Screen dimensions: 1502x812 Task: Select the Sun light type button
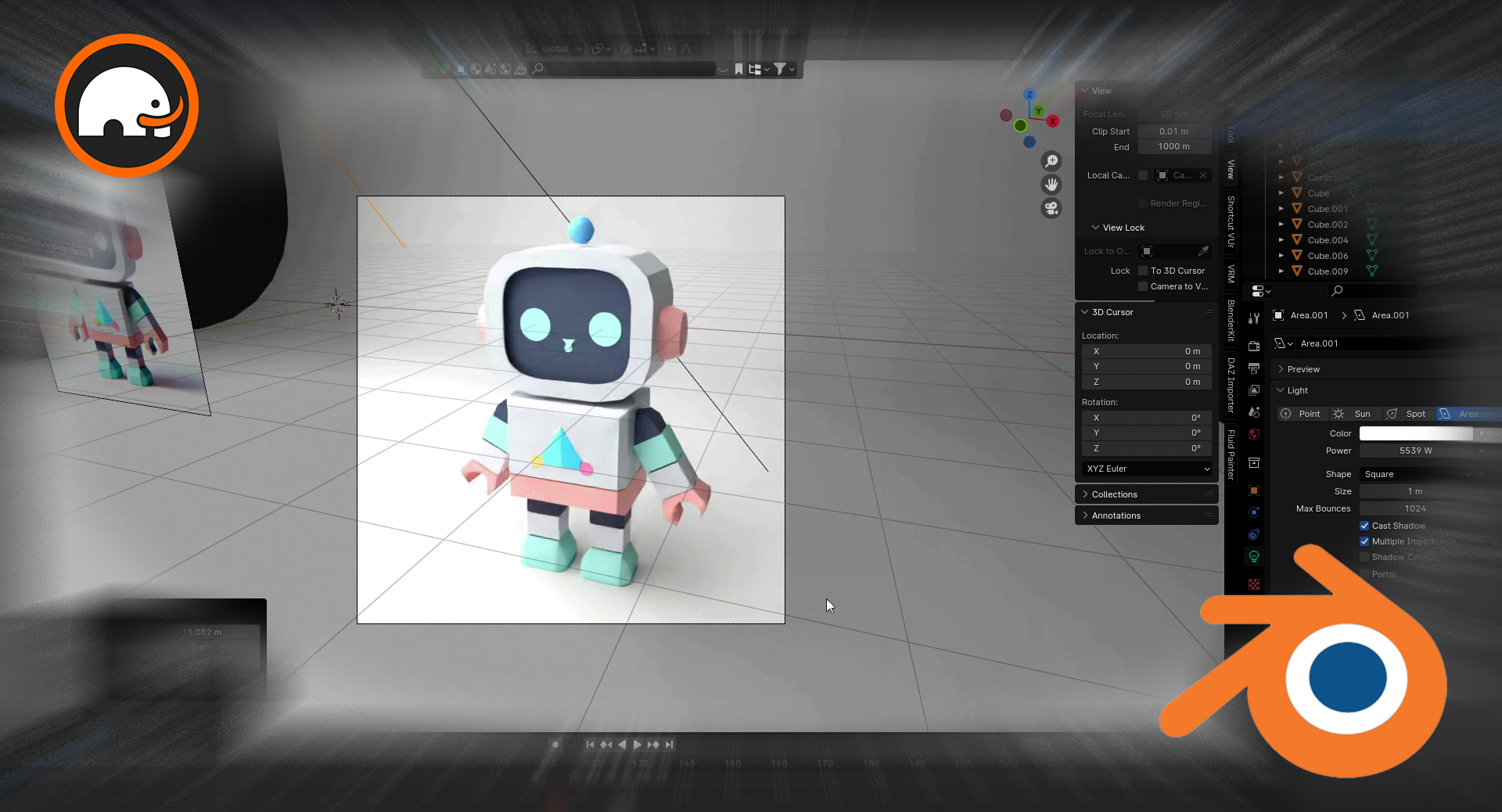click(1353, 414)
